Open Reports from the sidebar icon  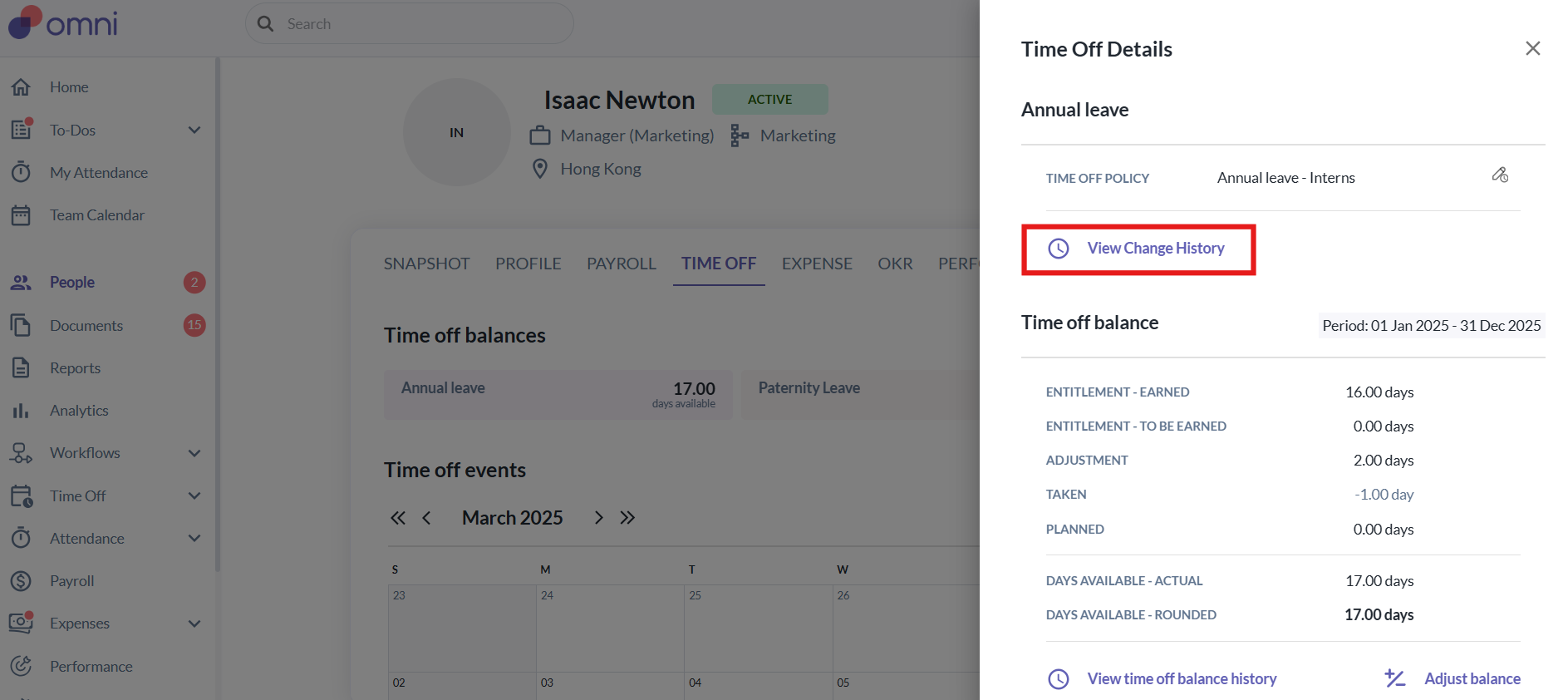coord(21,367)
